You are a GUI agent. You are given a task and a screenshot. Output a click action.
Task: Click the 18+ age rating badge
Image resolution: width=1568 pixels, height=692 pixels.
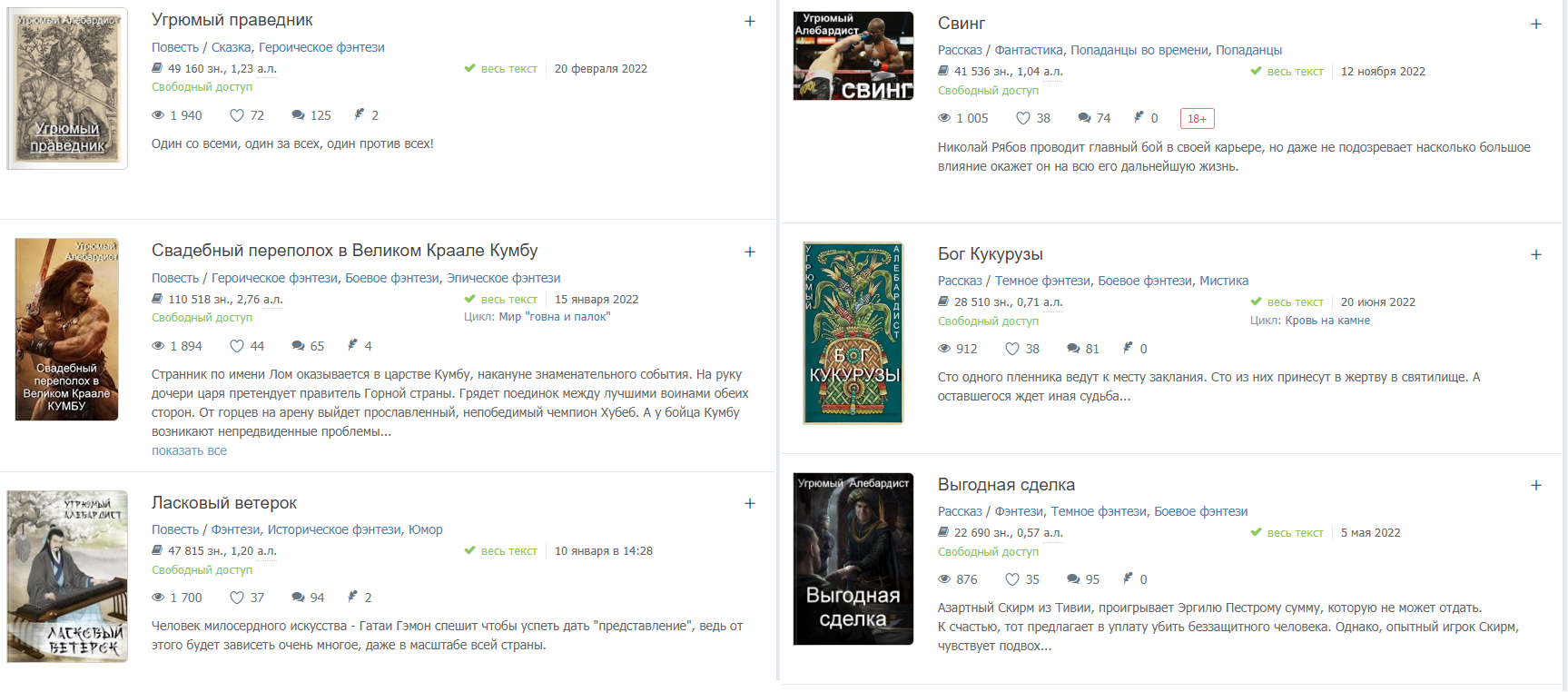[x=1198, y=119]
